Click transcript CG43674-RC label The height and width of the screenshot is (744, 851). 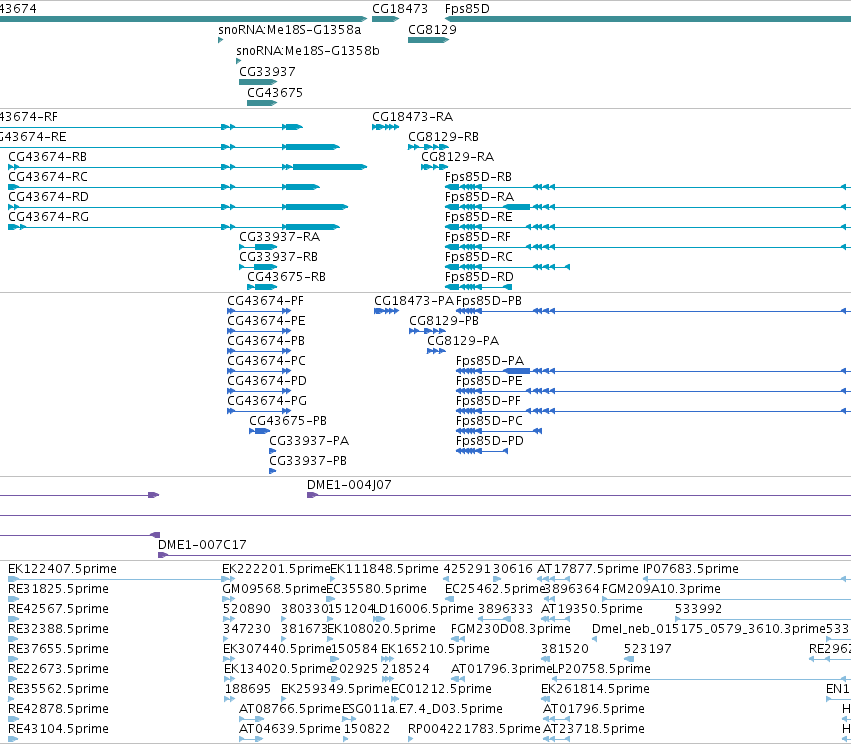[48, 177]
